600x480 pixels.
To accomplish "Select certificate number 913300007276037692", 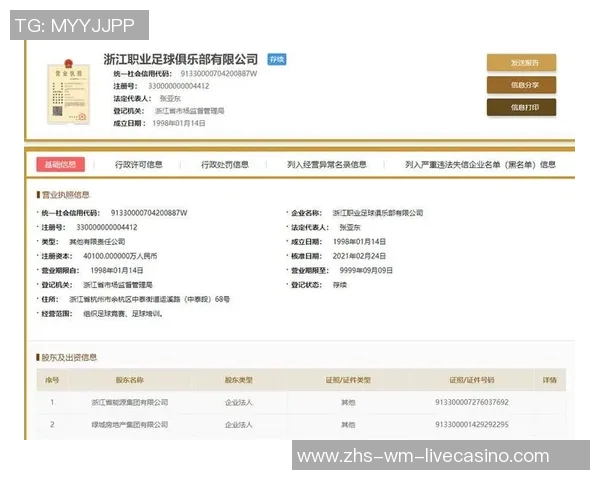I will (472, 402).
